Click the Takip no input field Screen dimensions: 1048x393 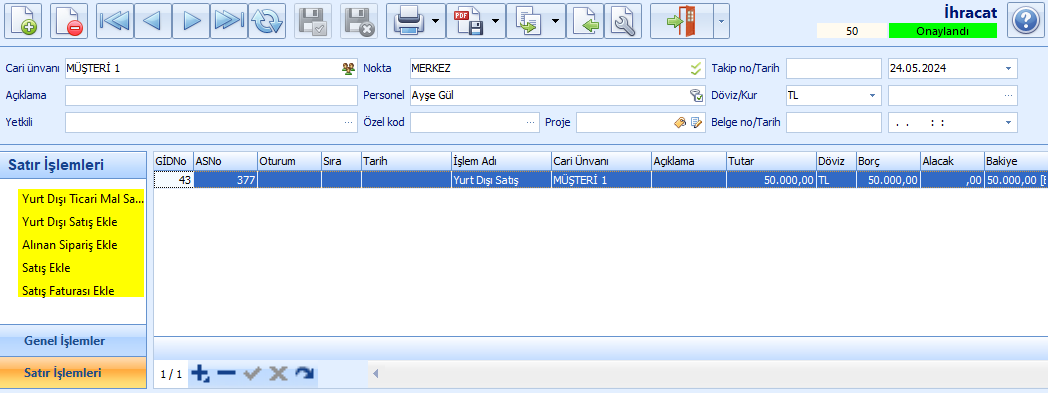(x=834, y=68)
